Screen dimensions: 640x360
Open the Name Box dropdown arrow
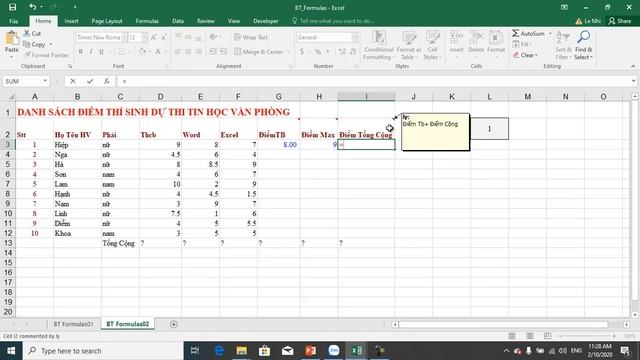pos(45,81)
